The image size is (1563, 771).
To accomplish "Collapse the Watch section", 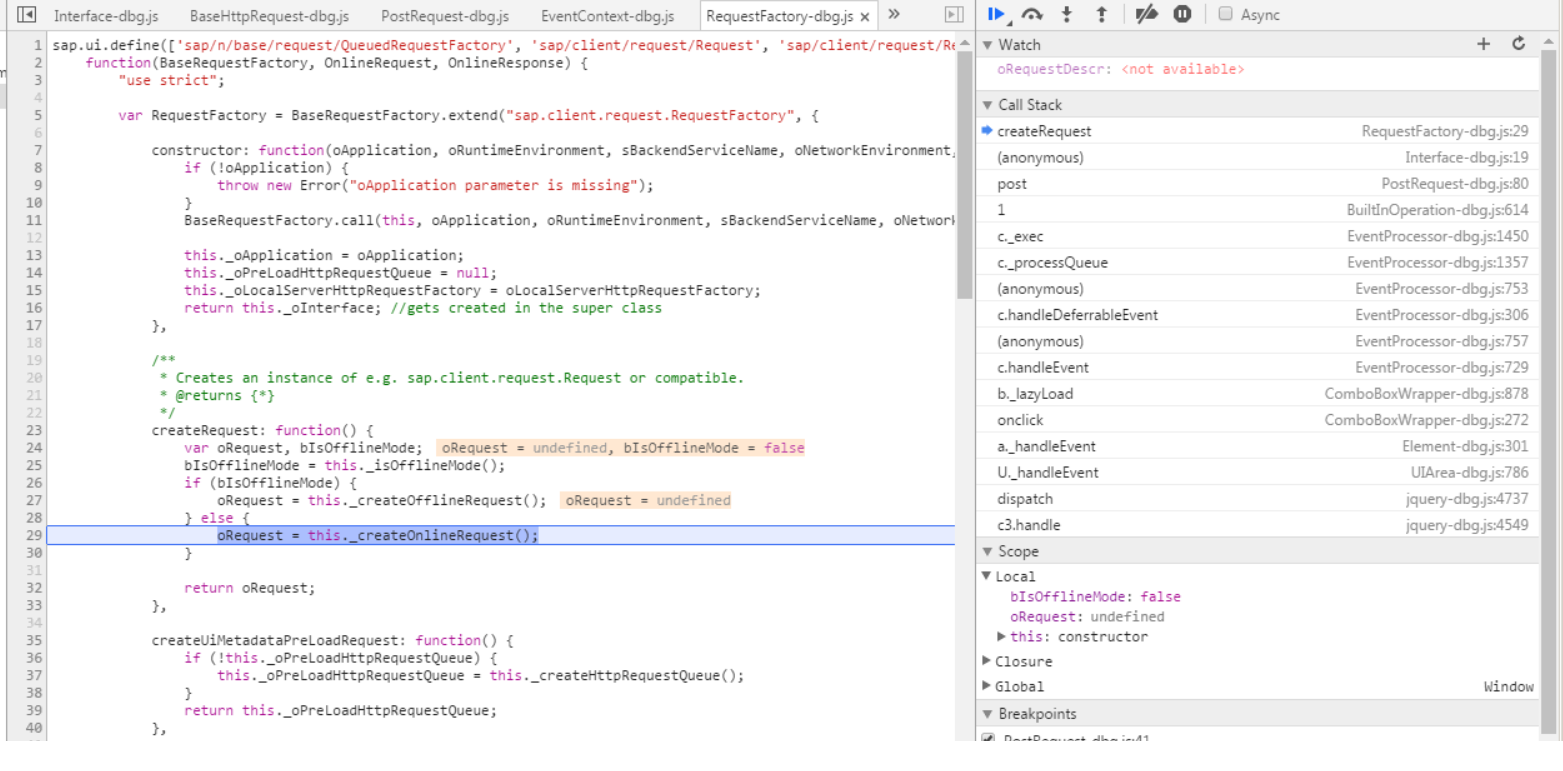I will coord(988,45).
